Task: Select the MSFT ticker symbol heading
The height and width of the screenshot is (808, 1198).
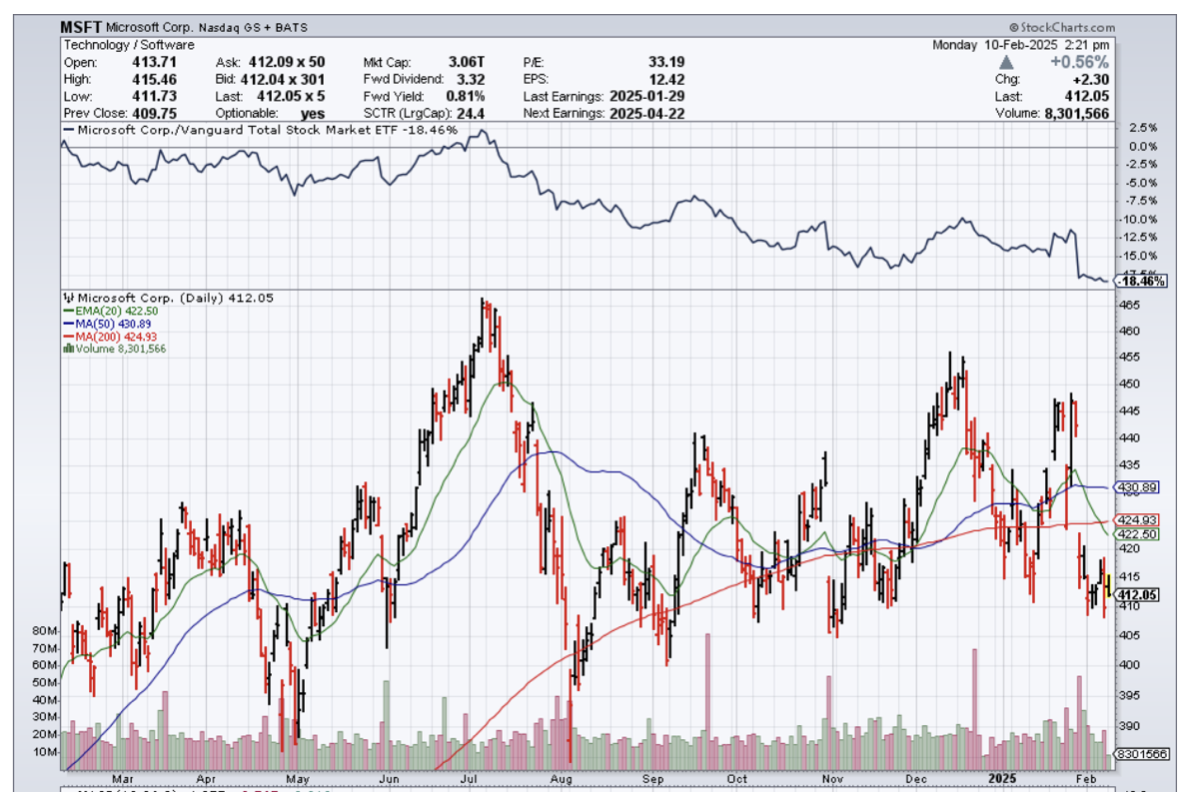Action: (82, 28)
